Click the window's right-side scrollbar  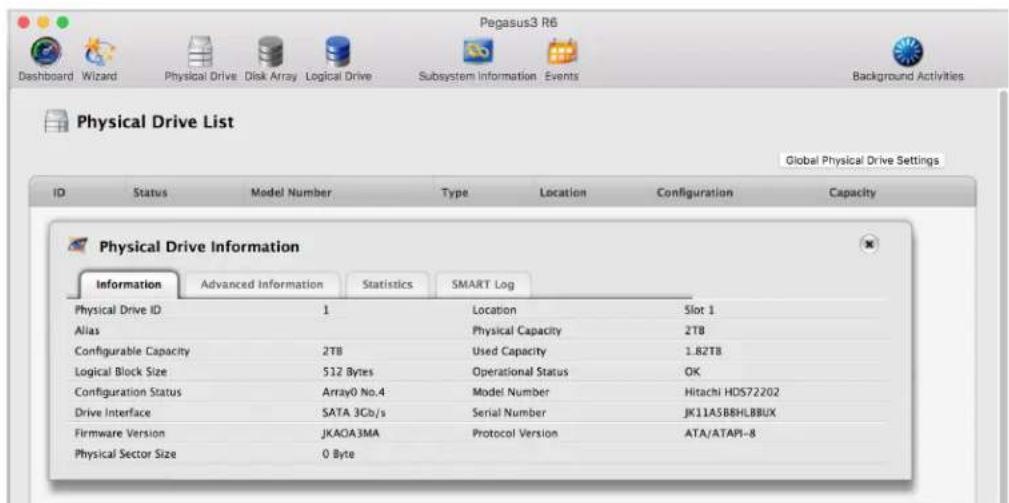[1003, 296]
